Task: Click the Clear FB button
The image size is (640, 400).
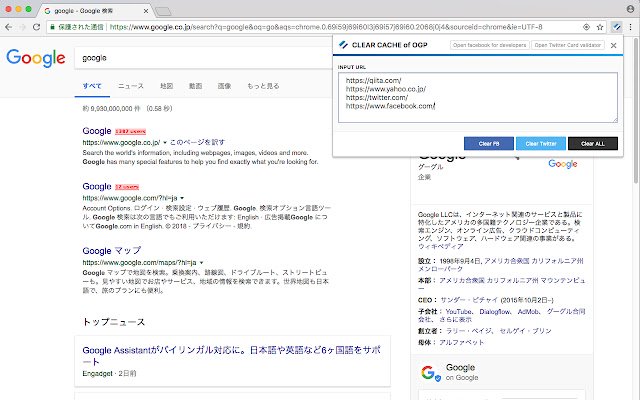Action: [489, 144]
